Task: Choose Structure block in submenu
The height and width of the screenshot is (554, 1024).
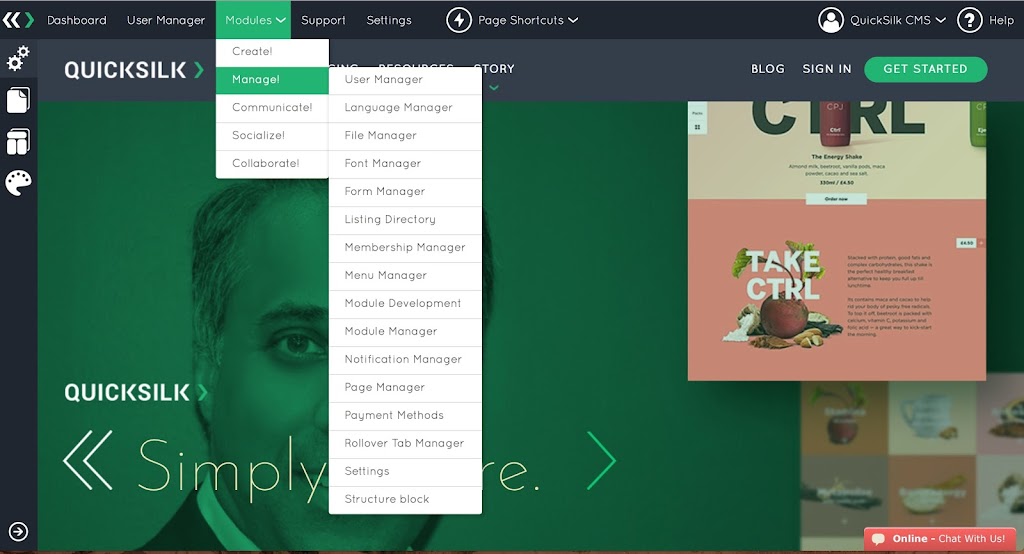Action: click(405, 500)
